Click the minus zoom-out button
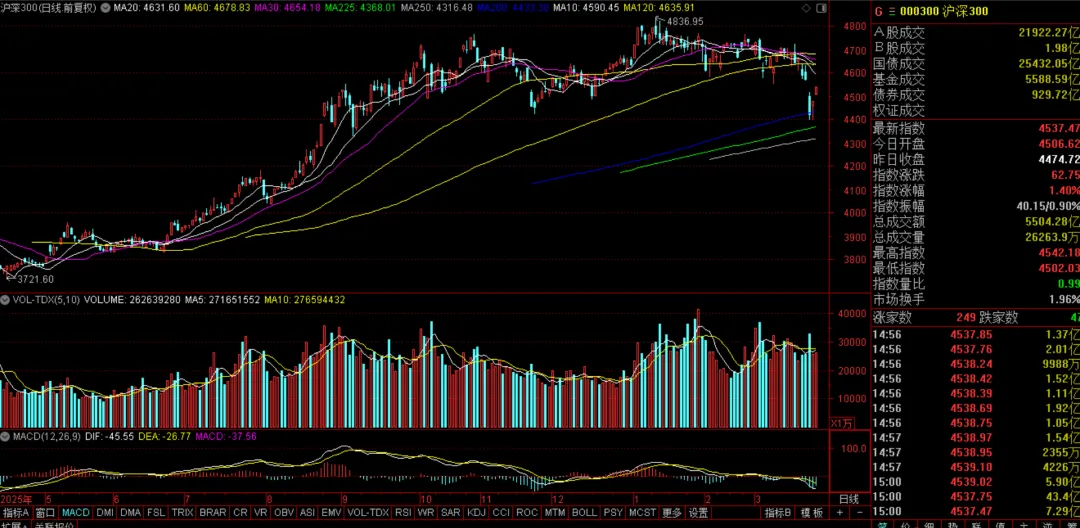1080x528 pixels. [x=859, y=513]
